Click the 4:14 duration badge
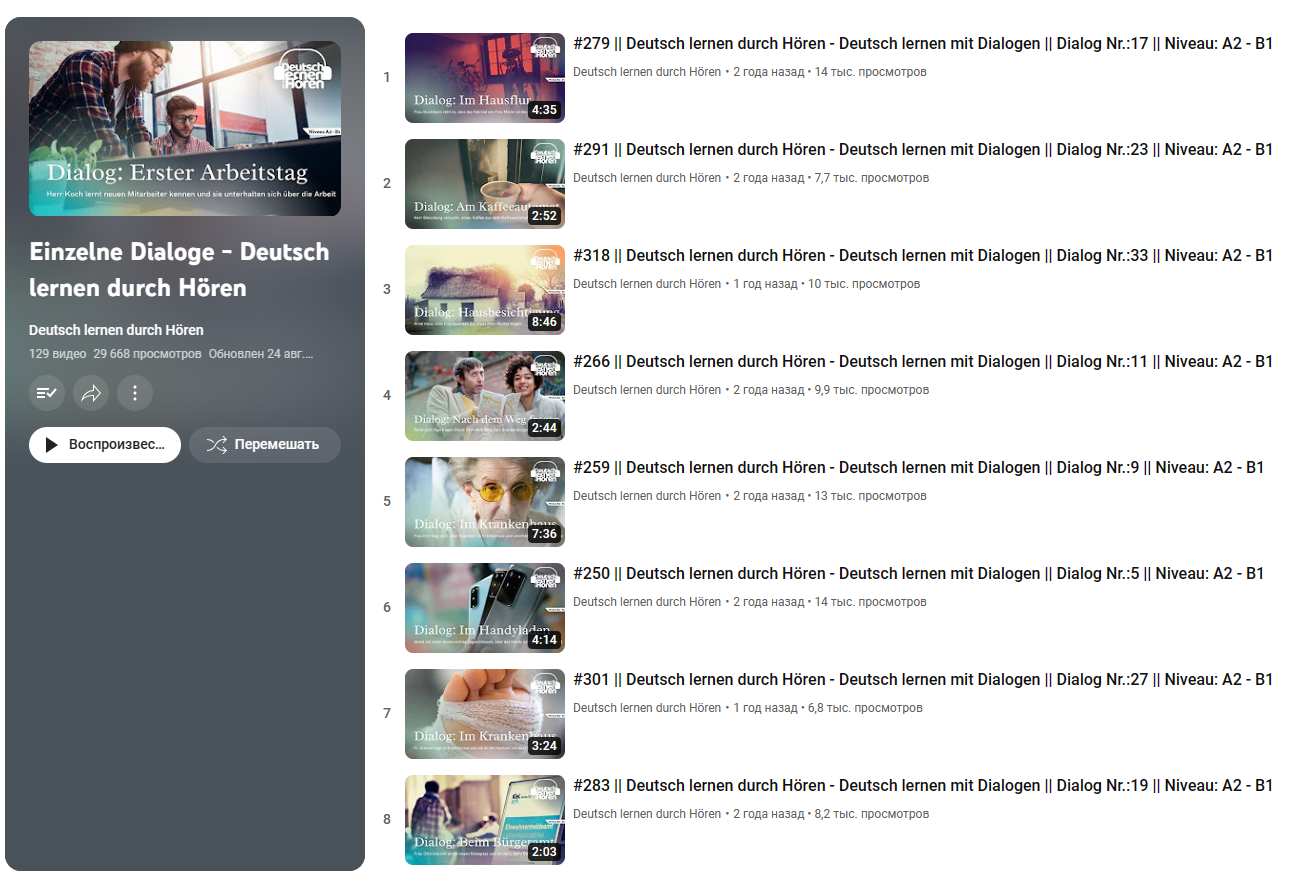This screenshot has height=880, width=1291. point(544,640)
